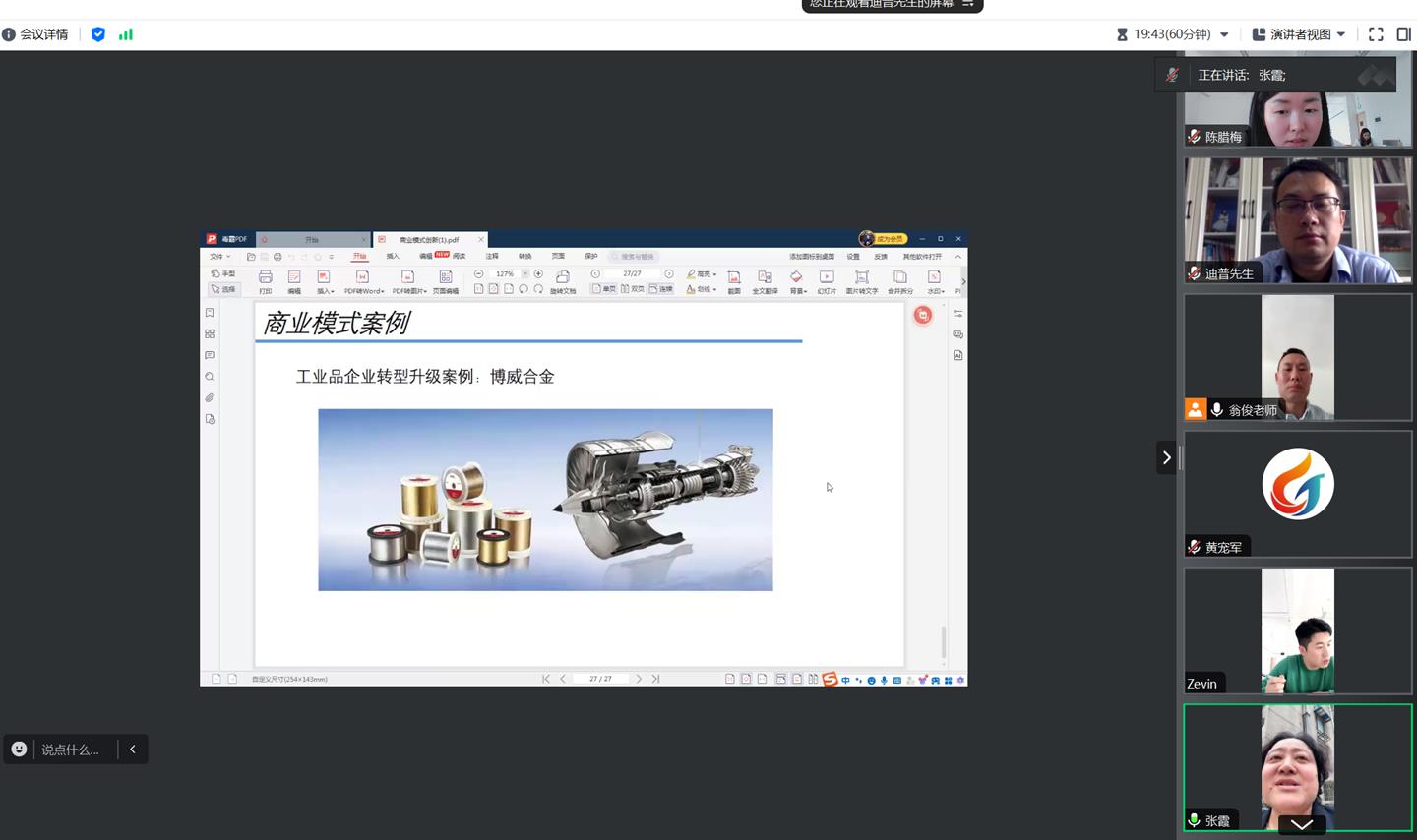This screenshot has width=1417, height=840.
Task: Go to the last page in PDF status bar
Action: [656, 679]
